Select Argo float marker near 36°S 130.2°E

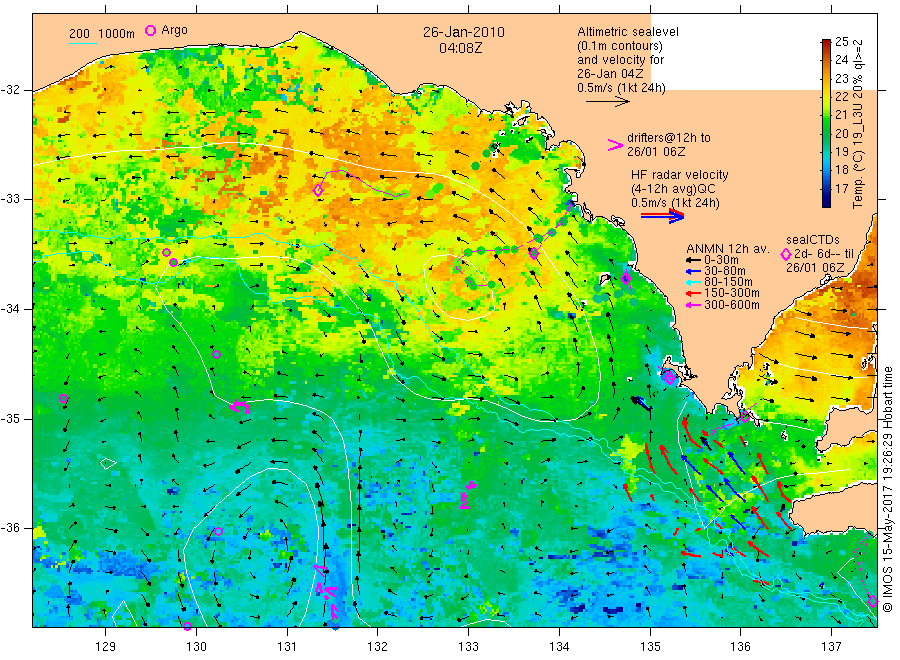(x=218, y=531)
